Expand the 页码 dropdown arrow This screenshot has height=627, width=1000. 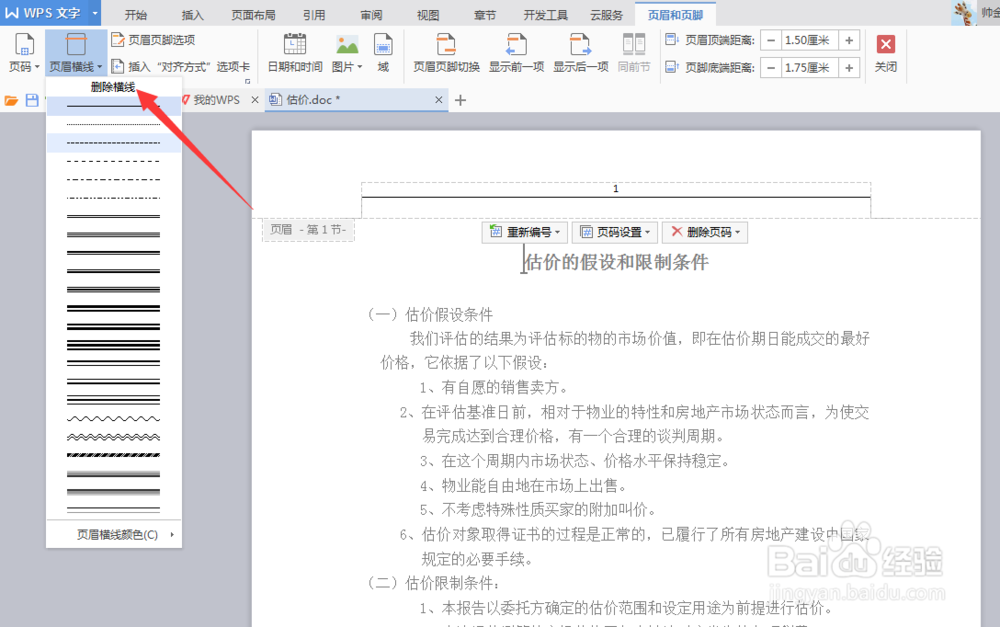pos(37,67)
